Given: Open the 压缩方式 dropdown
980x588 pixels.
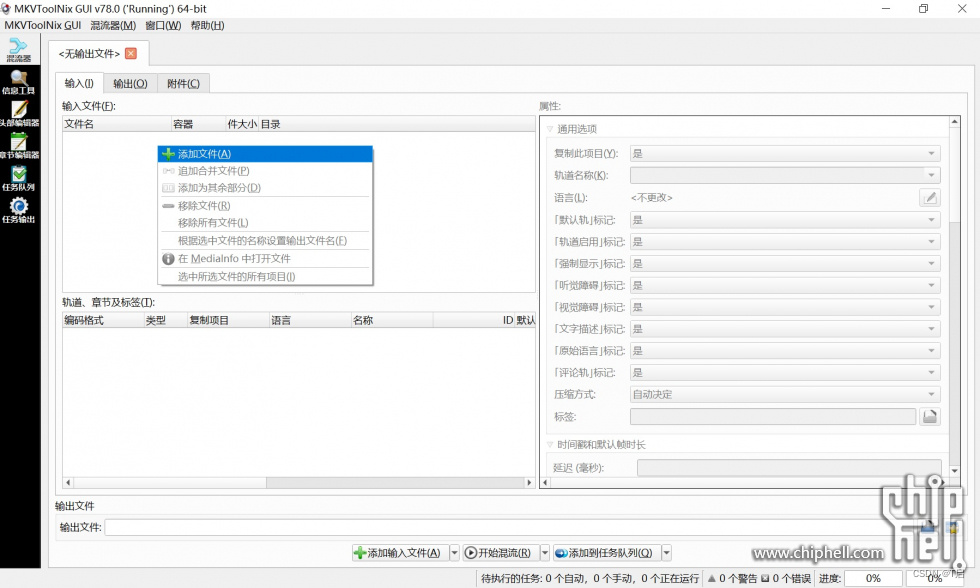Looking at the screenshot, I should [785, 394].
